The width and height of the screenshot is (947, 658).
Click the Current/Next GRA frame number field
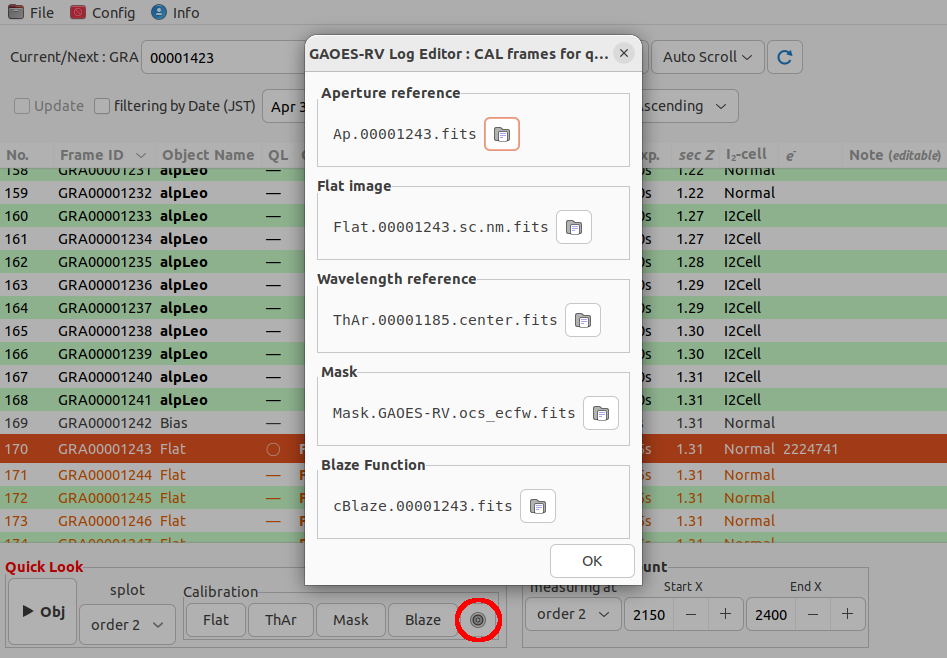tap(223, 57)
